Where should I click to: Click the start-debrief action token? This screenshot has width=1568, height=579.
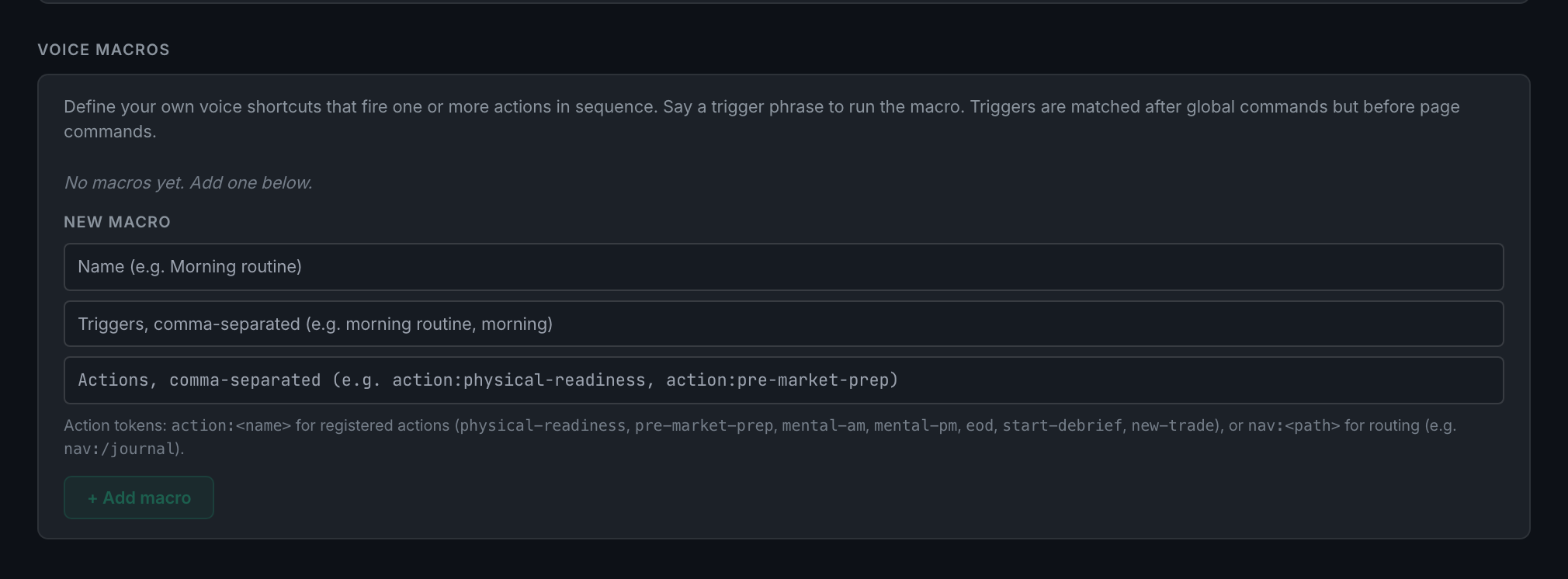coord(1062,425)
